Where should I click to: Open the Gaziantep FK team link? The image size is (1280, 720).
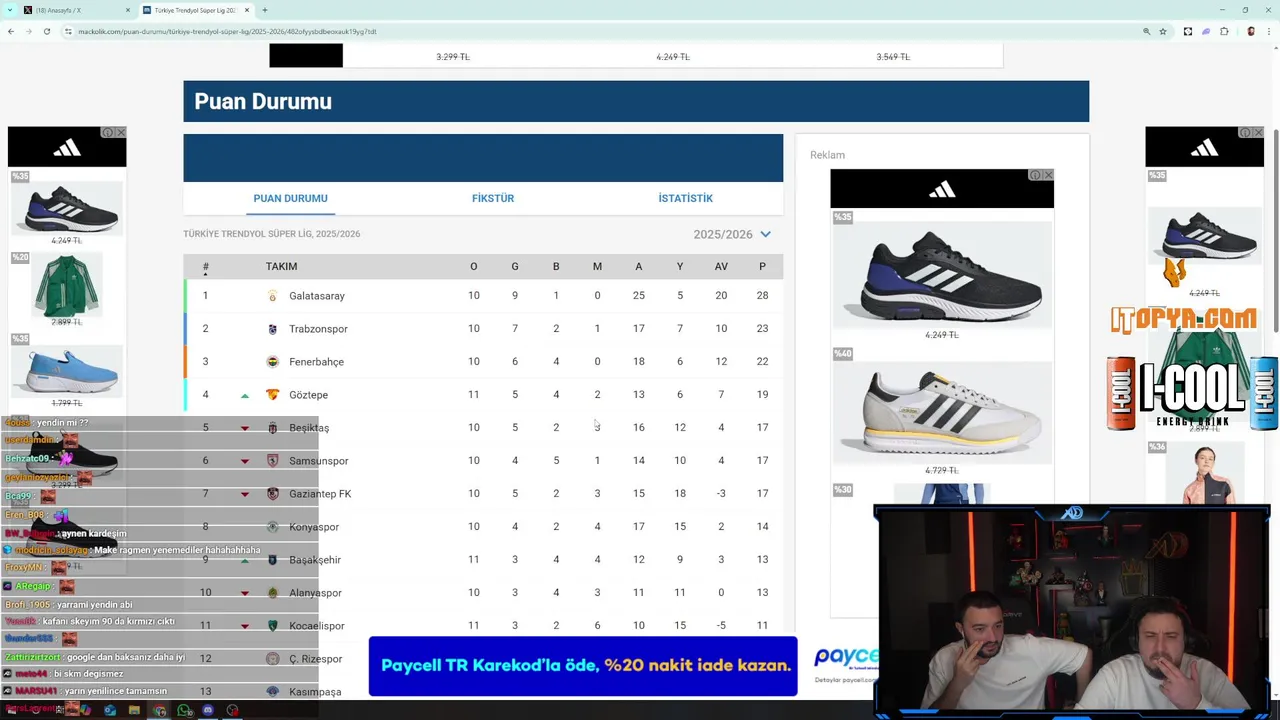(x=320, y=494)
